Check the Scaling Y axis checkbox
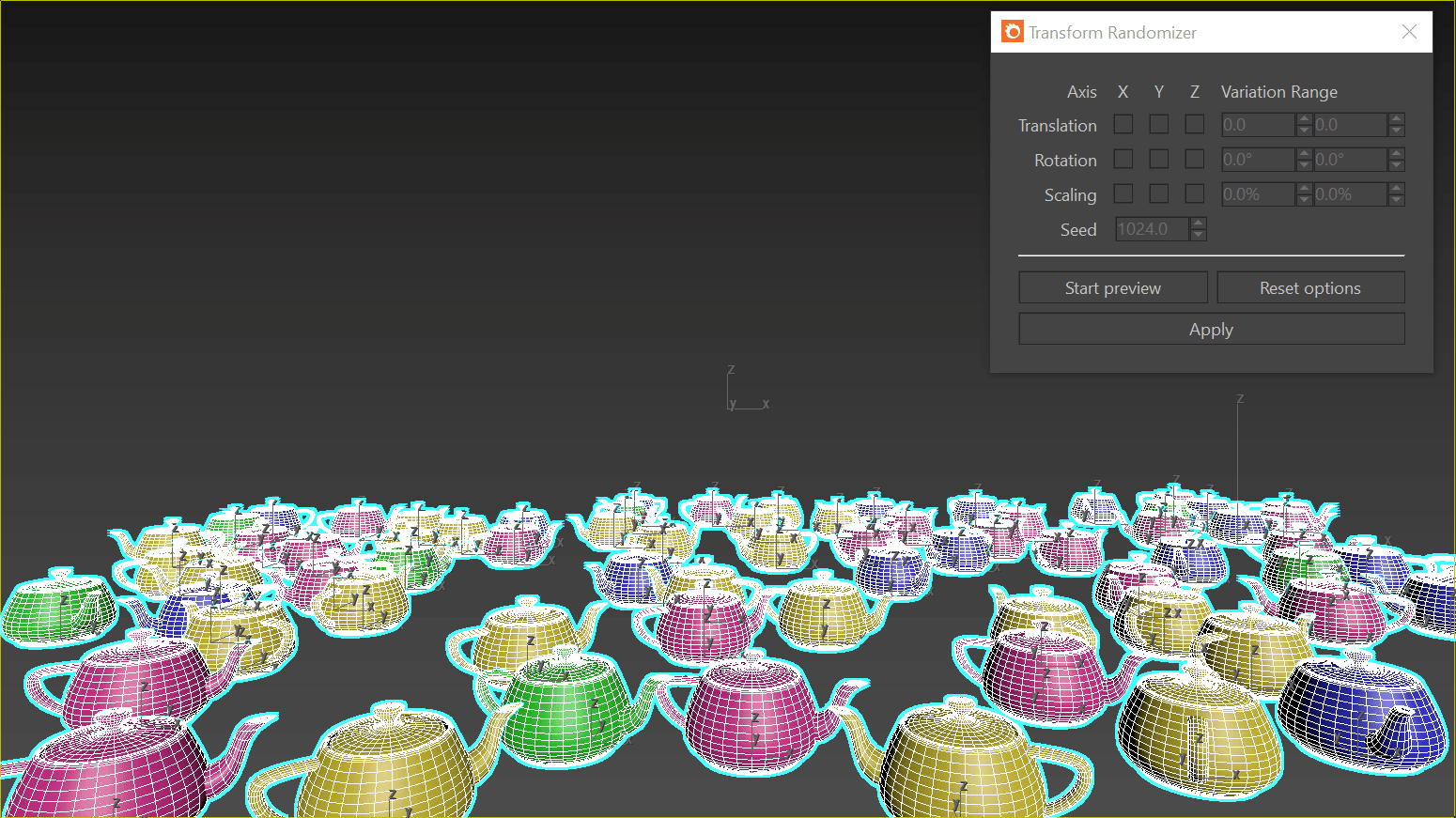The image size is (1456, 818). point(1159,193)
